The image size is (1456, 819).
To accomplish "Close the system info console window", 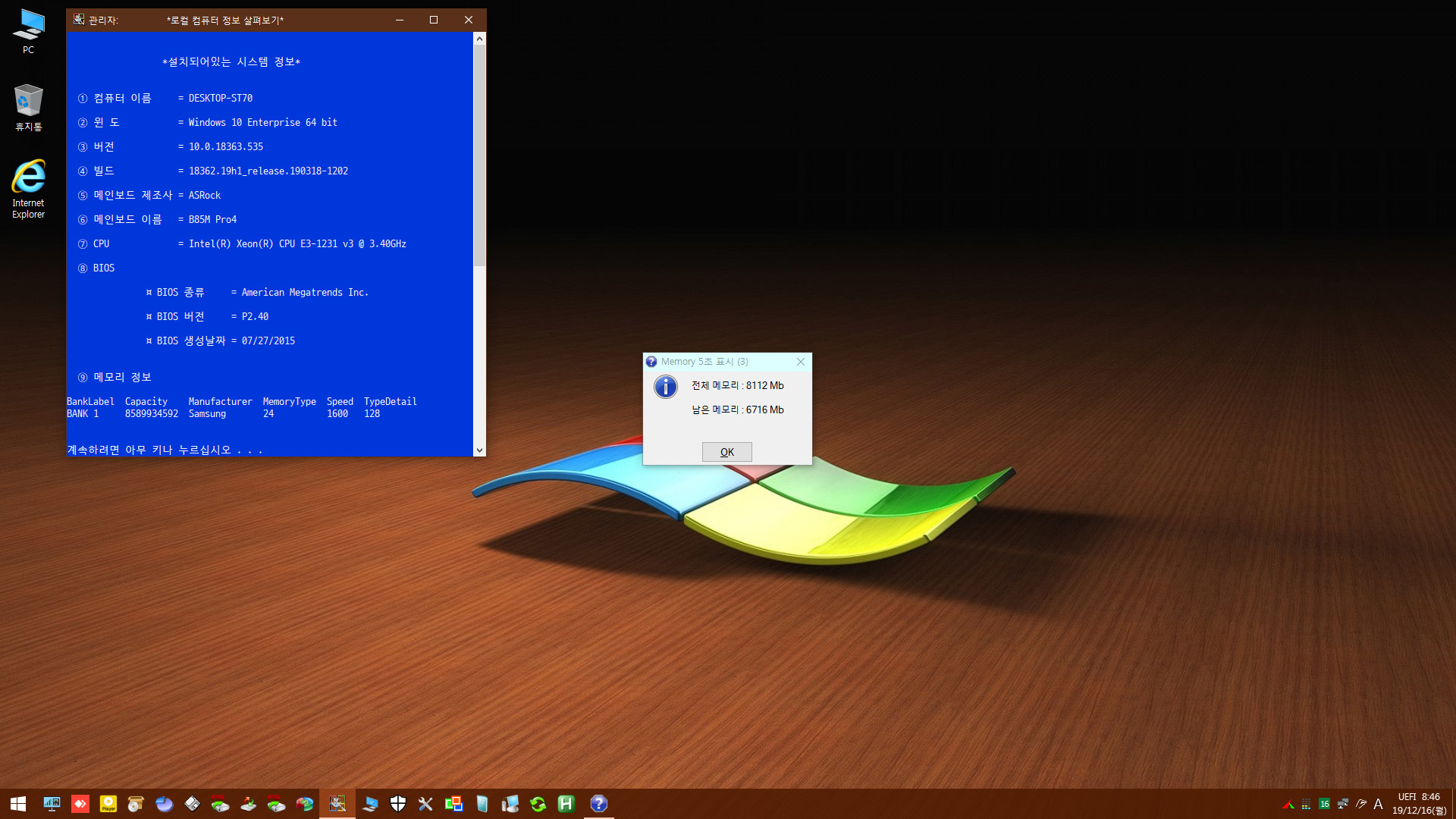I will [469, 20].
